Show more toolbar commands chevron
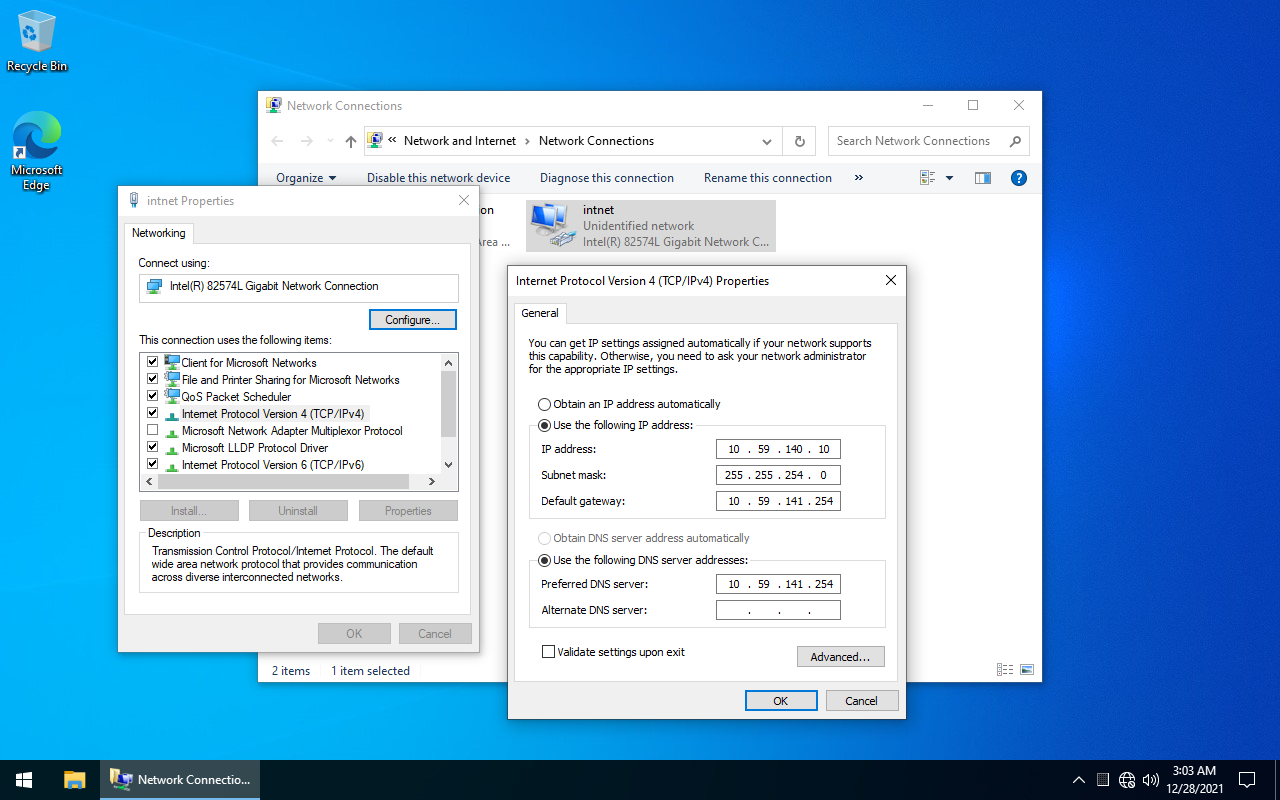This screenshot has width=1280, height=800. click(858, 178)
